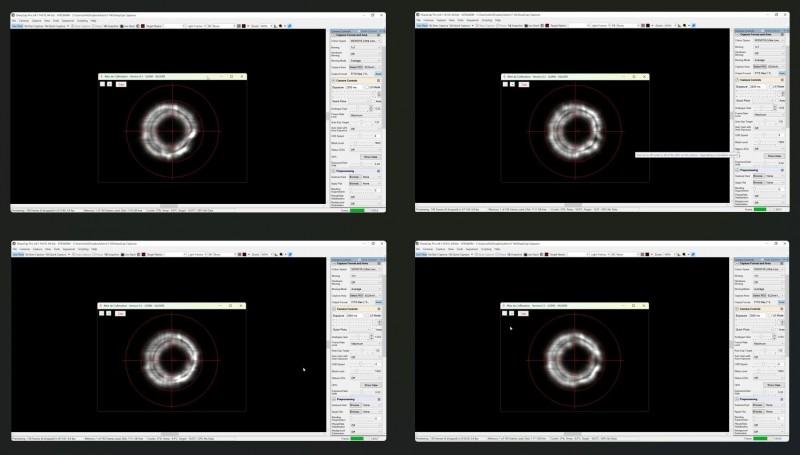The width and height of the screenshot is (800, 455).
Task: Open Status LEDs dropdown in top-left window panel
Action: [365, 149]
